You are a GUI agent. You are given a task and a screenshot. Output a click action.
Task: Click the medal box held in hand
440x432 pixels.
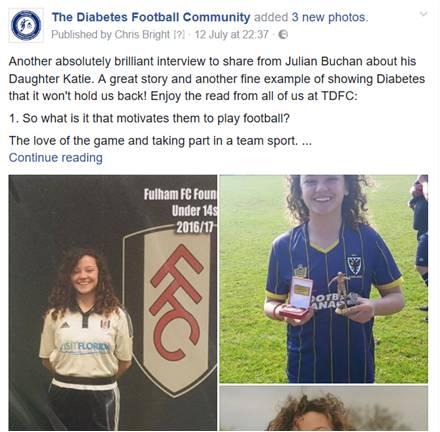(297, 298)
